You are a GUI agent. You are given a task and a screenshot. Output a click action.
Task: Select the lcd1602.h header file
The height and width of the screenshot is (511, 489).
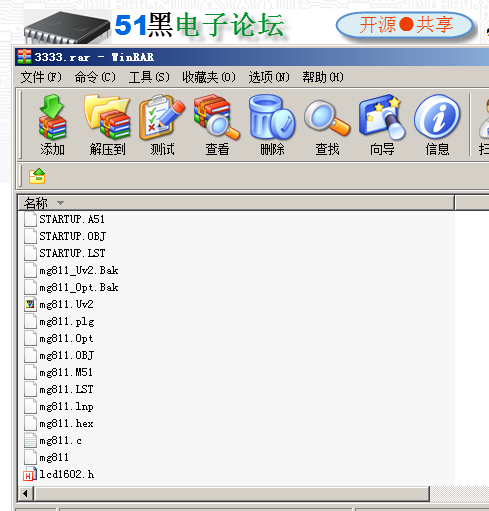(66, 474)
